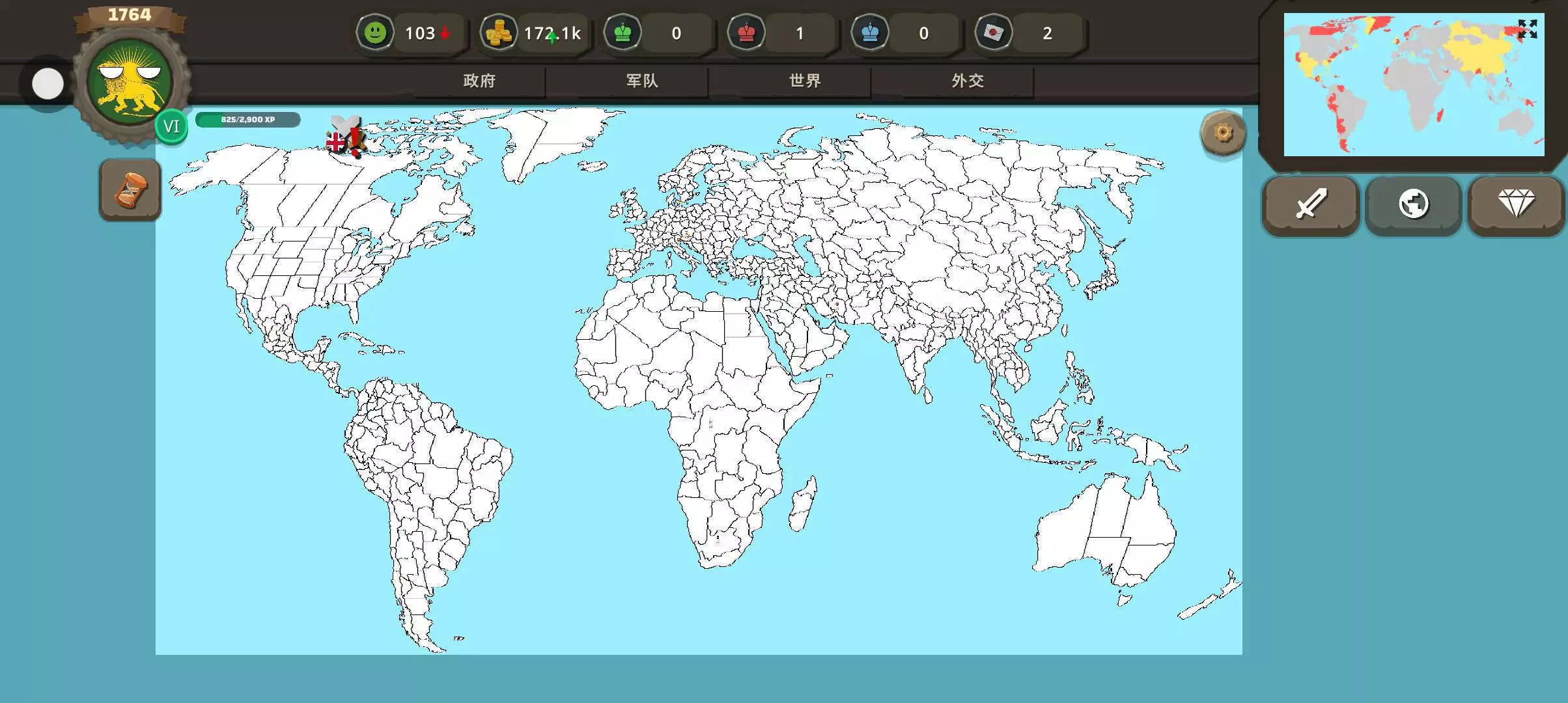Click the 825/2,900 XP progress bar

[x=247, y=120]
